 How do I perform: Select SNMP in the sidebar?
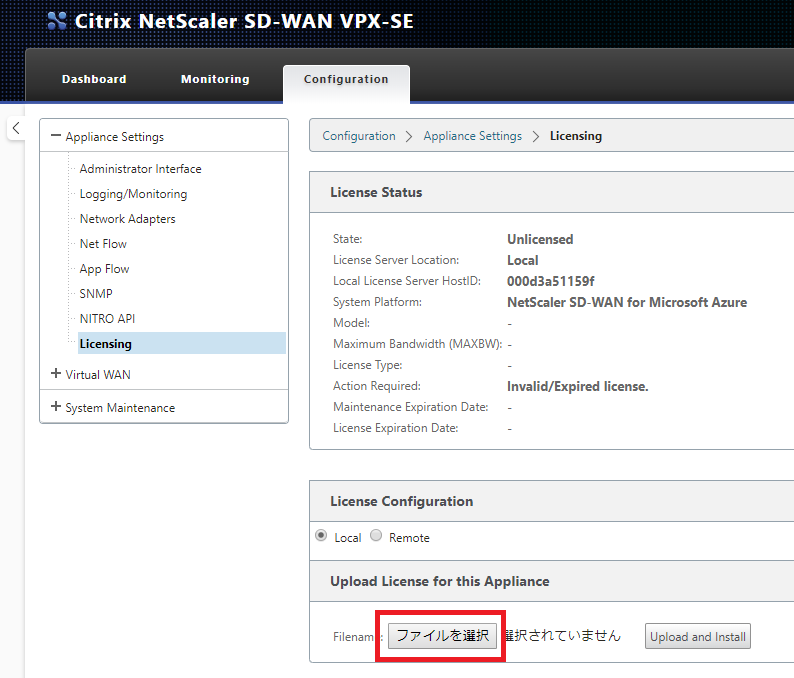(96, 294)
